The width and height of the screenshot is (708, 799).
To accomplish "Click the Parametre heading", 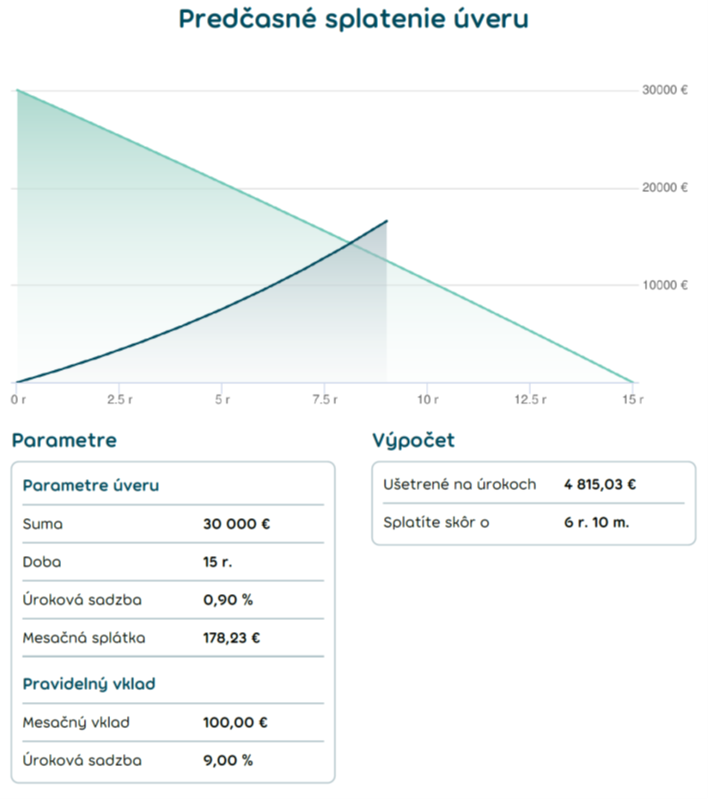I will click(64, 440).
